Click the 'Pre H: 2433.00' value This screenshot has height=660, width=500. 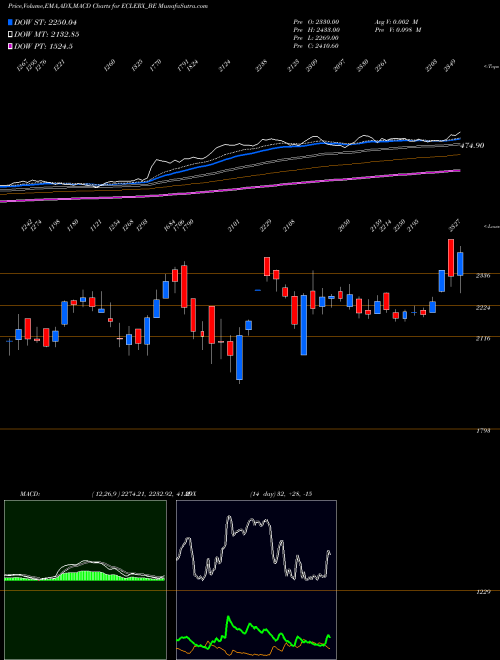point(316,30)
